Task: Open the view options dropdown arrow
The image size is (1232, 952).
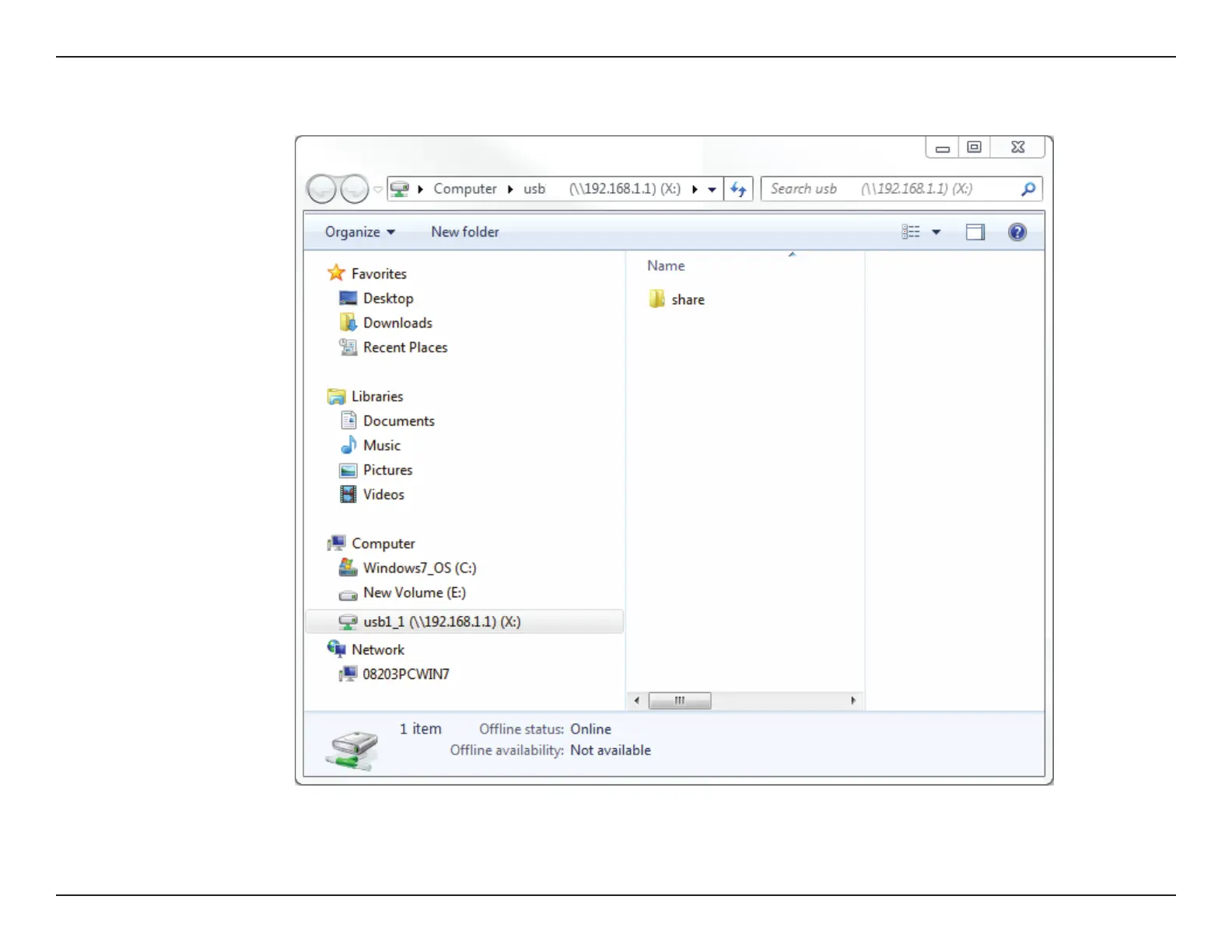Action: [936, 232]
